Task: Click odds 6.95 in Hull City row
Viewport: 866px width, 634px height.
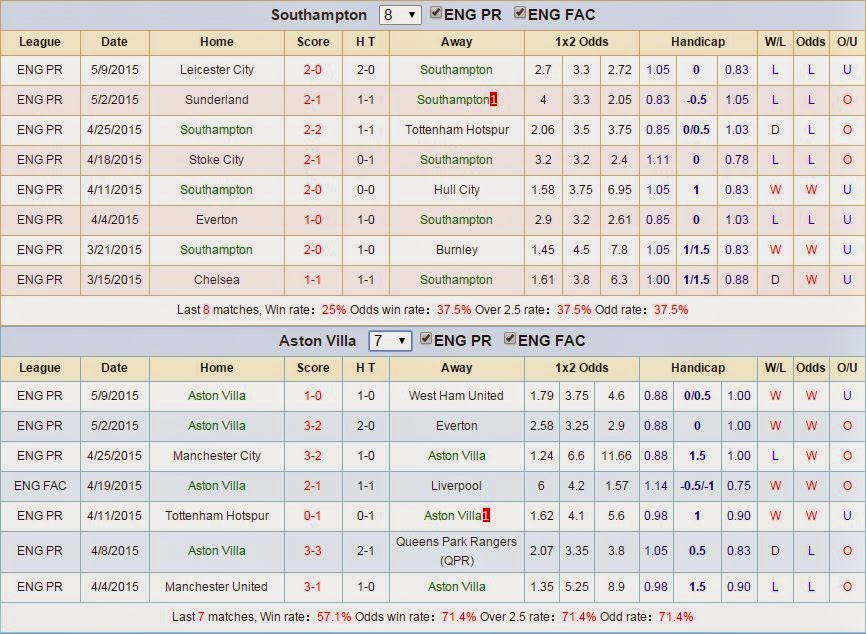Action: click(619, 189)
